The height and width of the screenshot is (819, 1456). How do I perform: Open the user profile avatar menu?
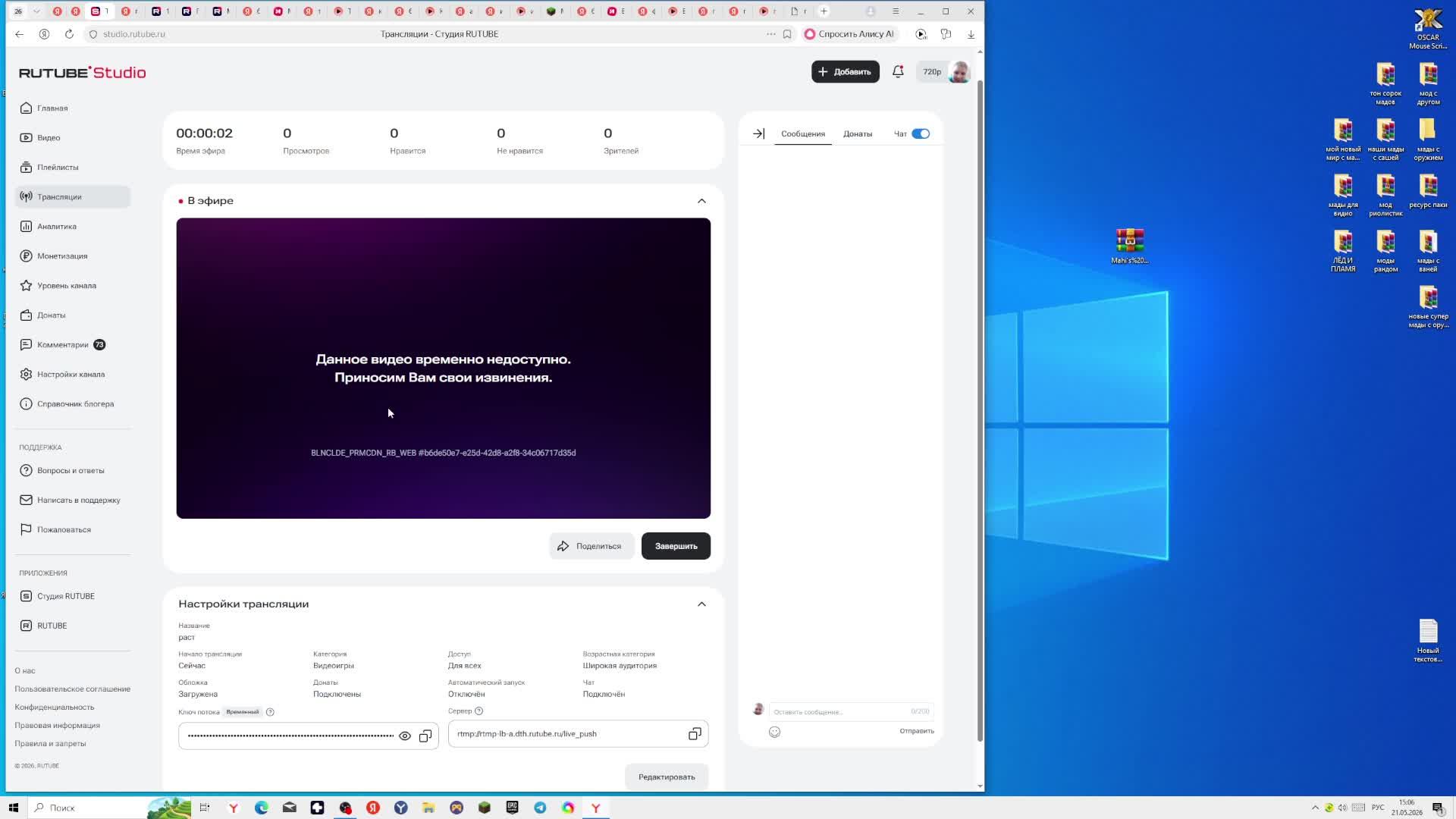coord(959,72)
